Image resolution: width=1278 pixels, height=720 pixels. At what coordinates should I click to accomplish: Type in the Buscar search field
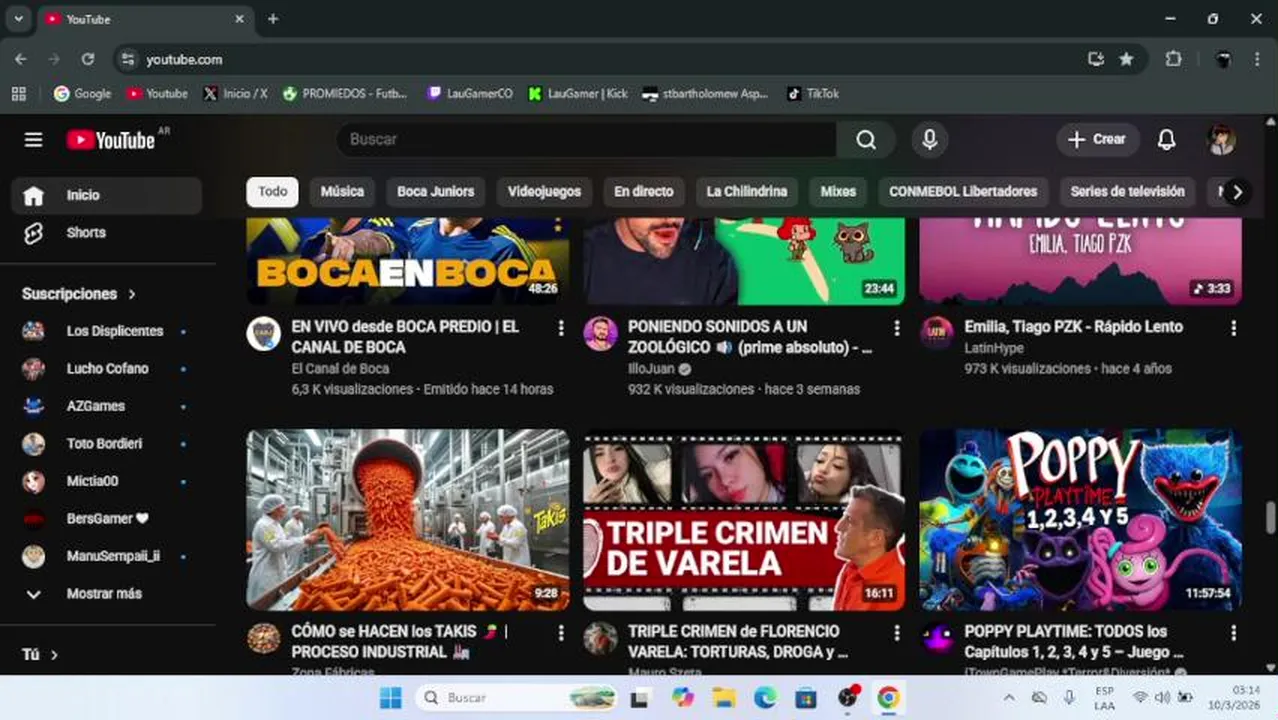586,140
